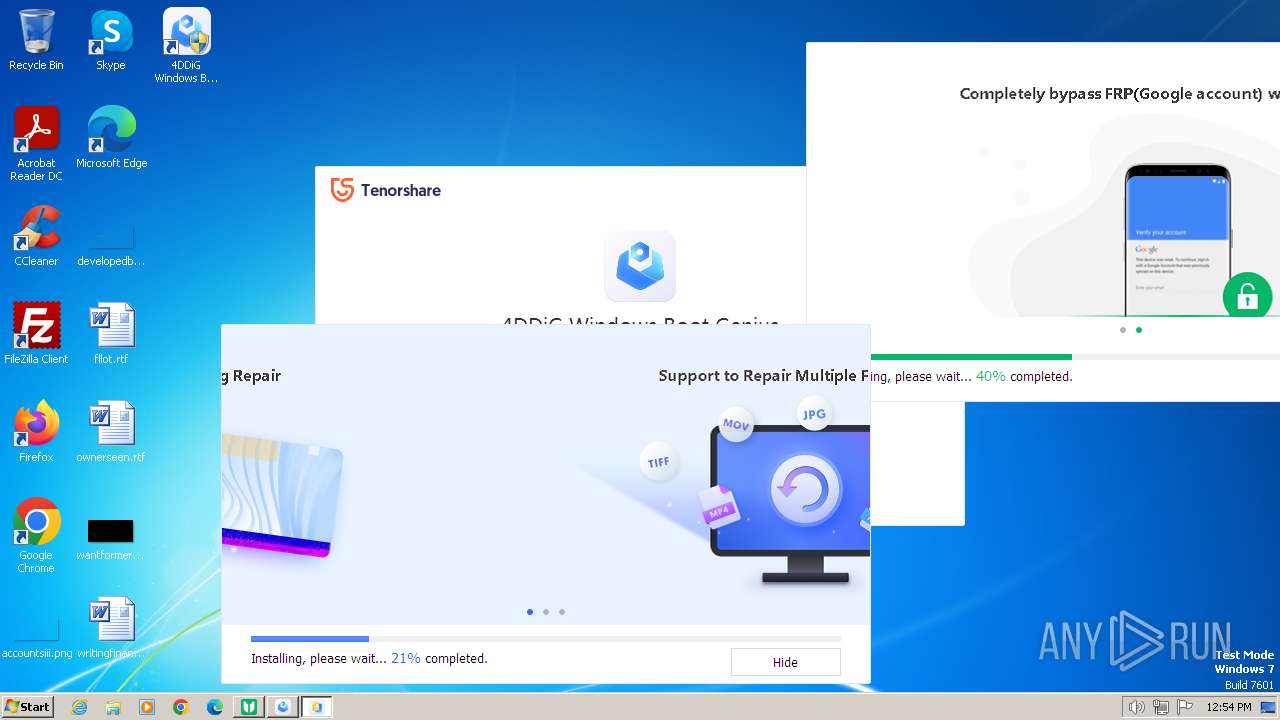1280x720 pixels.
Task: Open the media player taskbar icon
Action: point(147,707)
